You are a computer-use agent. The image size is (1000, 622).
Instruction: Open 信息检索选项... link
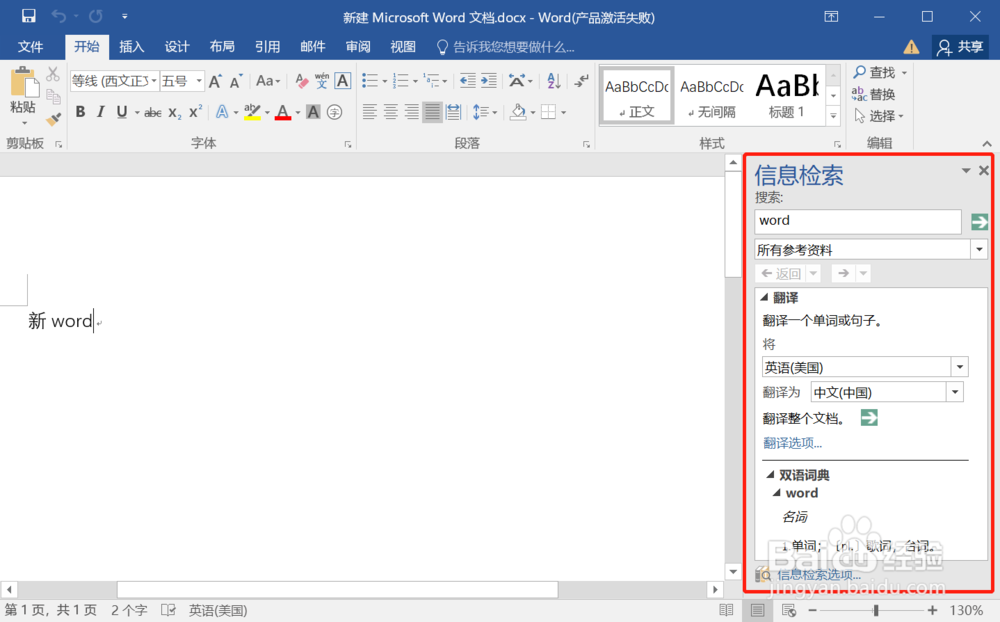[x=819, y=574]
